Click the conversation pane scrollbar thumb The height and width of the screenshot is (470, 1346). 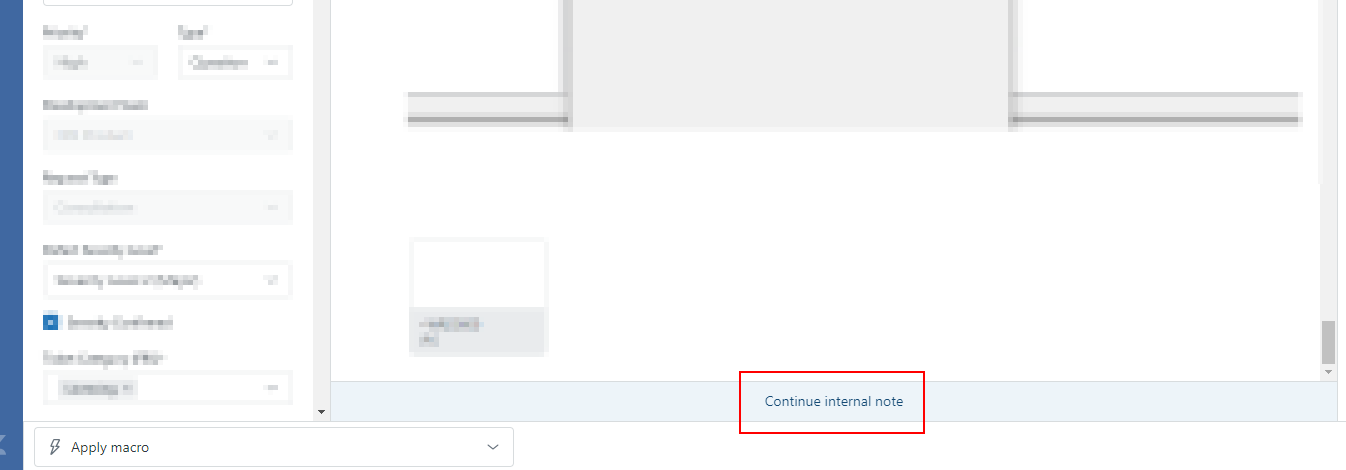coord(1328,343)
